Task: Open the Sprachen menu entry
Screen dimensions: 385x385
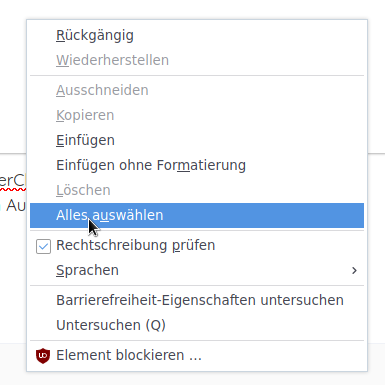Action: coord(197,270)
